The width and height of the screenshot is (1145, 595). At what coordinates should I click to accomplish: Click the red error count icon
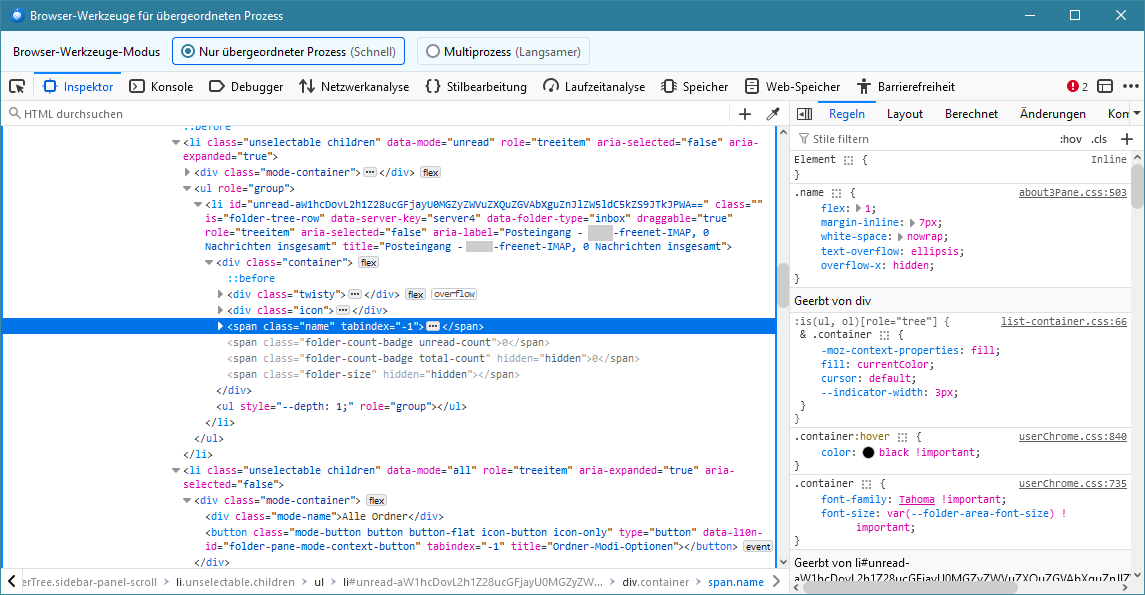click(1073, 87)
